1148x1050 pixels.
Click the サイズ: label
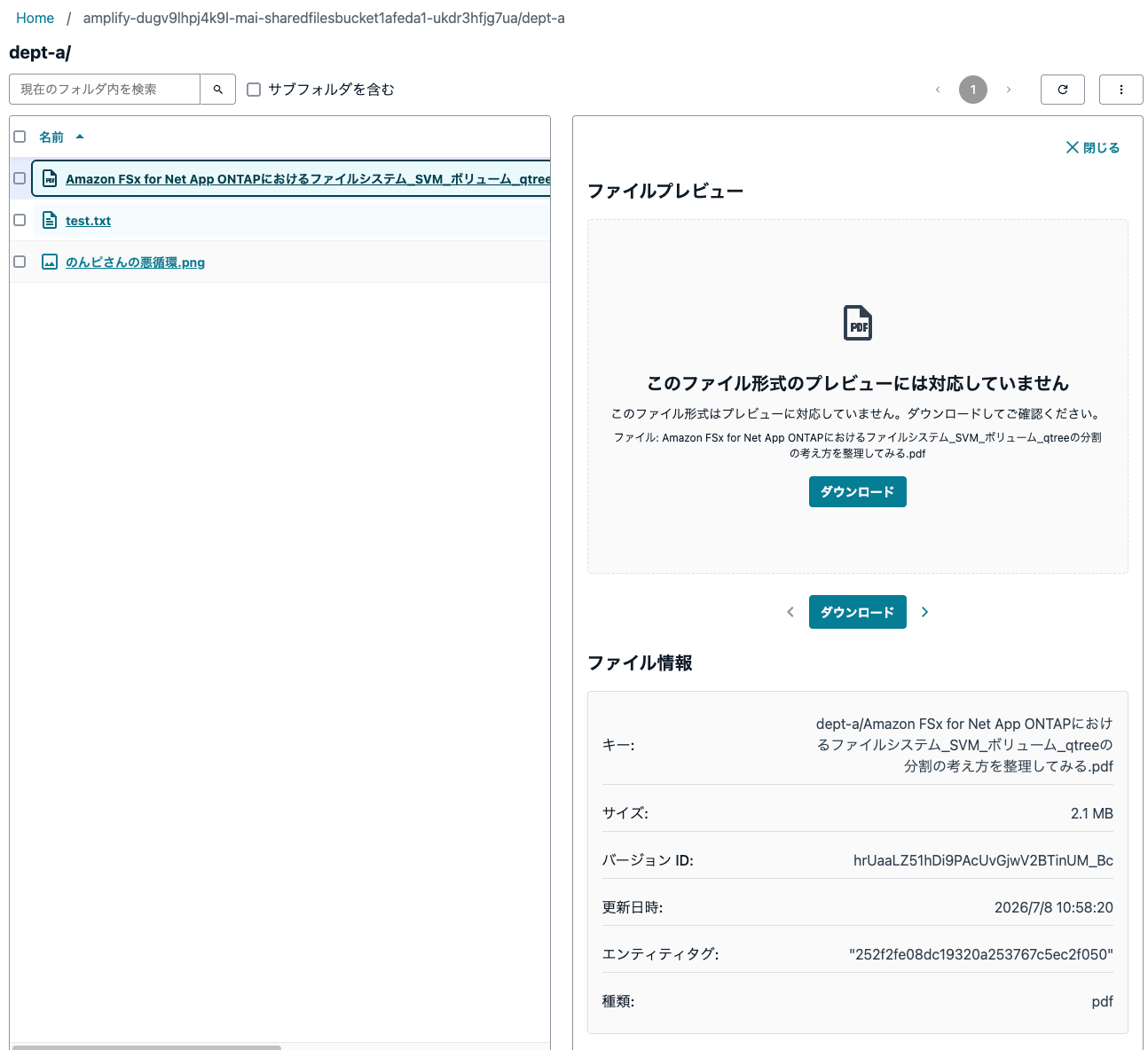click(625, 813)
